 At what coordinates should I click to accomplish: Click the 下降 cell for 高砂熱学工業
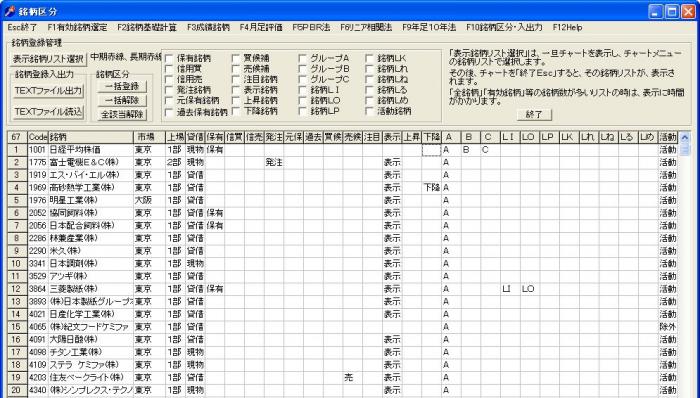(x=431, y=188)
